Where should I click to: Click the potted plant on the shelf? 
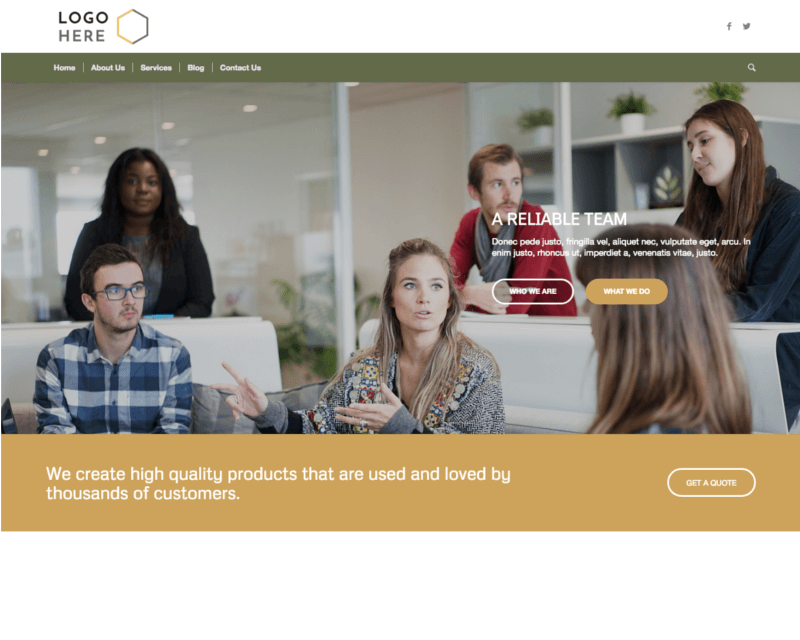pos(632,113)
